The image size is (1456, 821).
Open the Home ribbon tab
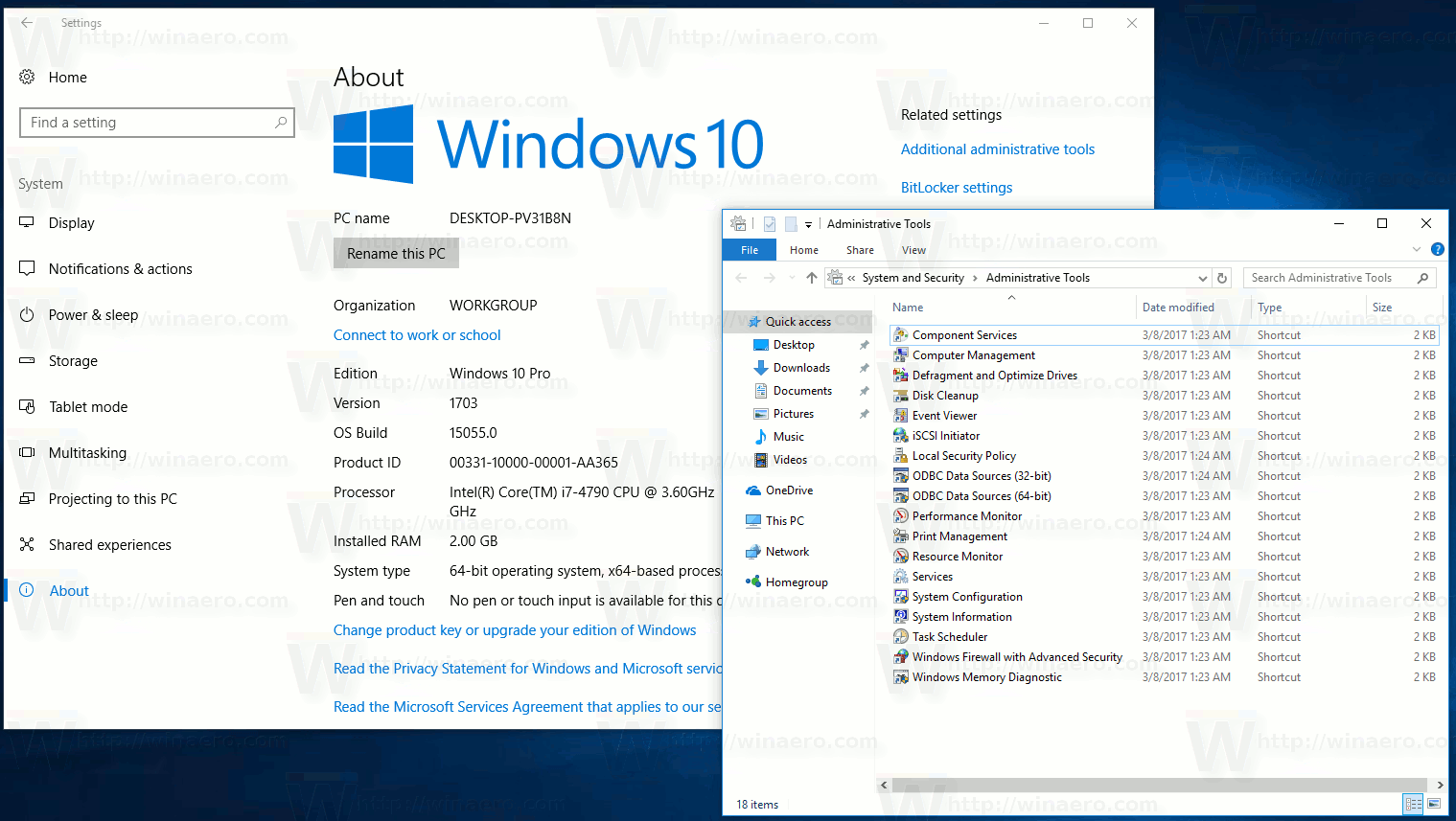(x=804, y=250)
